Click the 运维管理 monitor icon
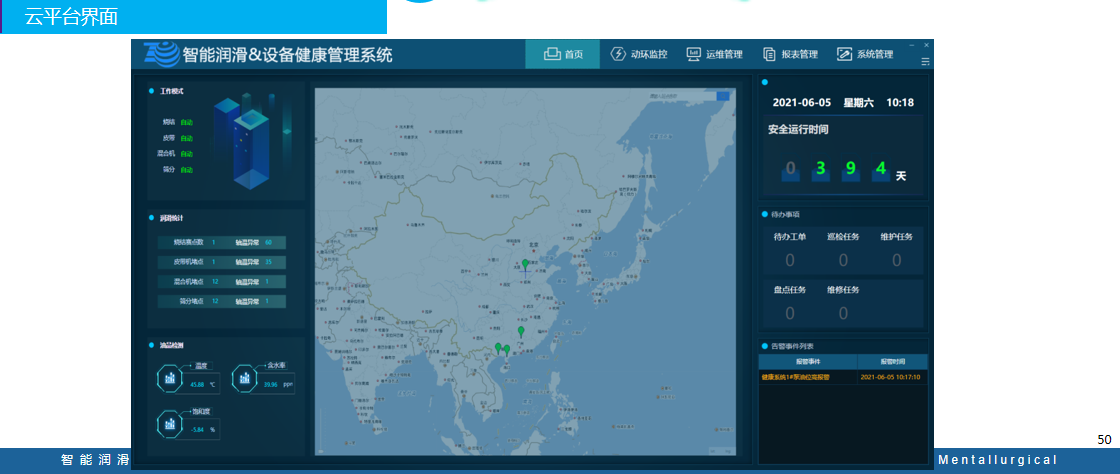The width and height of the screenshot is (1120, 474). tap(693, 54)
